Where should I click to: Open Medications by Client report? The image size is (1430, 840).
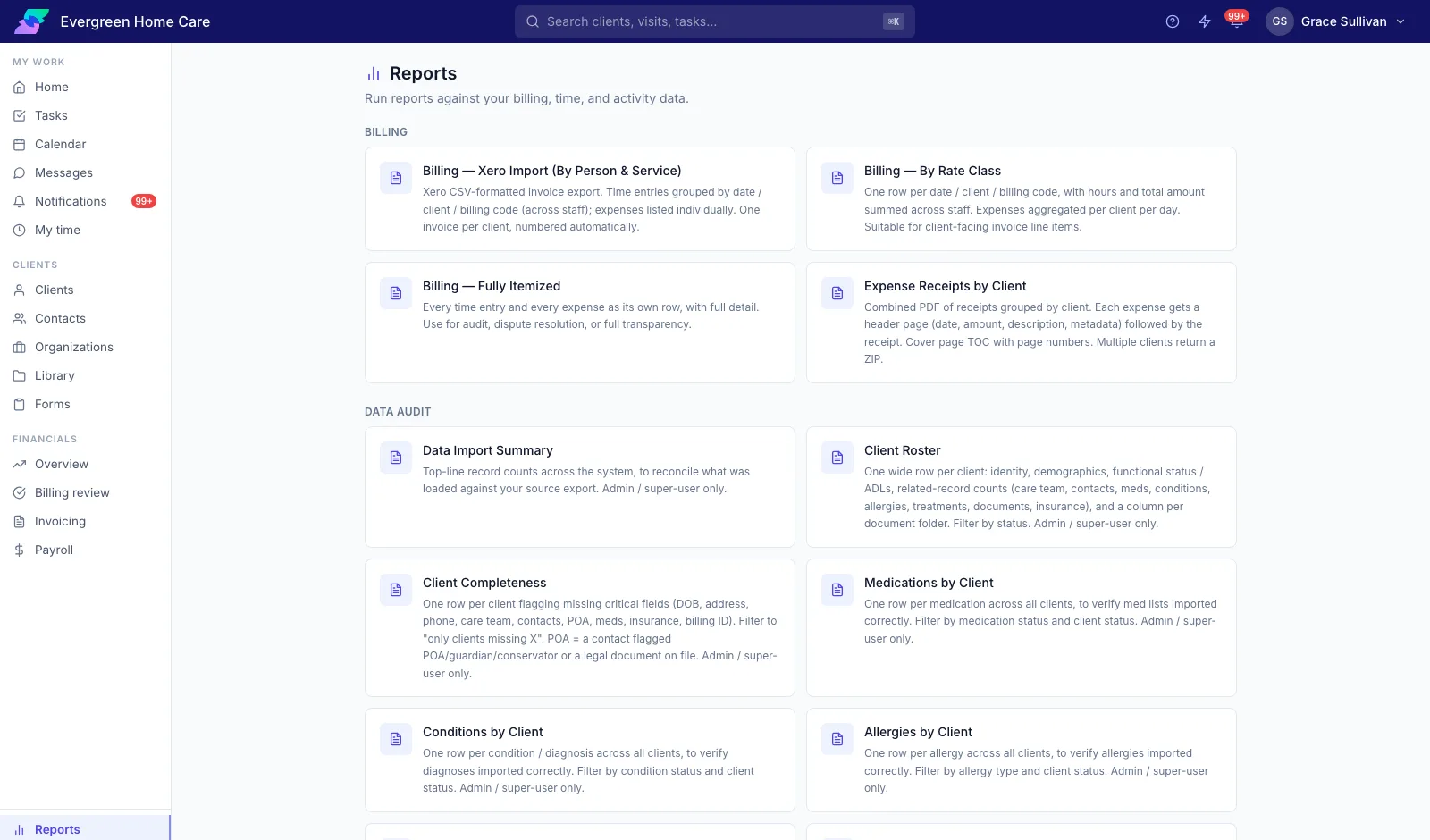[1022, 627]
